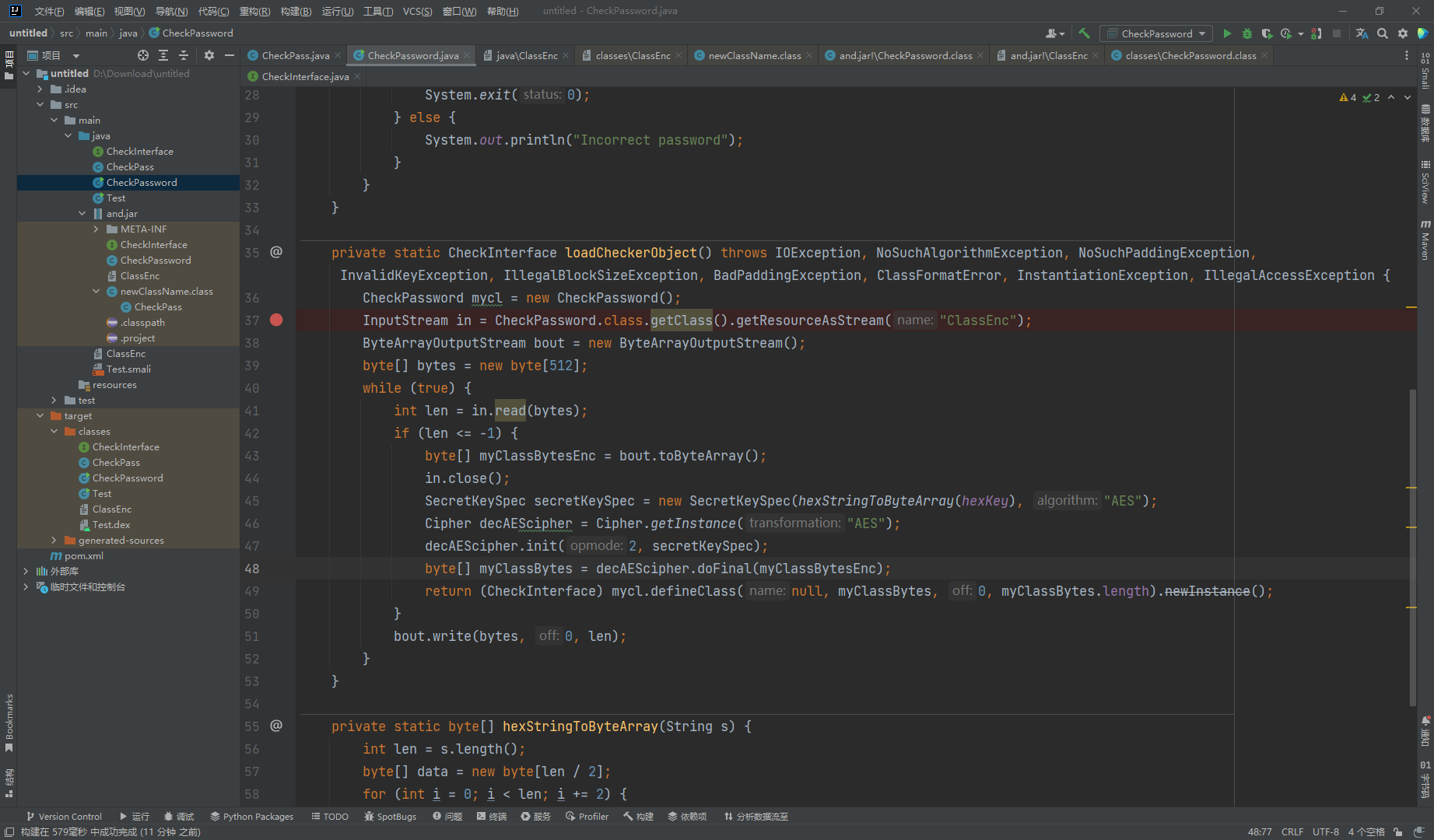Hide the project panel with minus icon
Viewport: 1434px width, 840px height.
click(x=229, y=55)
